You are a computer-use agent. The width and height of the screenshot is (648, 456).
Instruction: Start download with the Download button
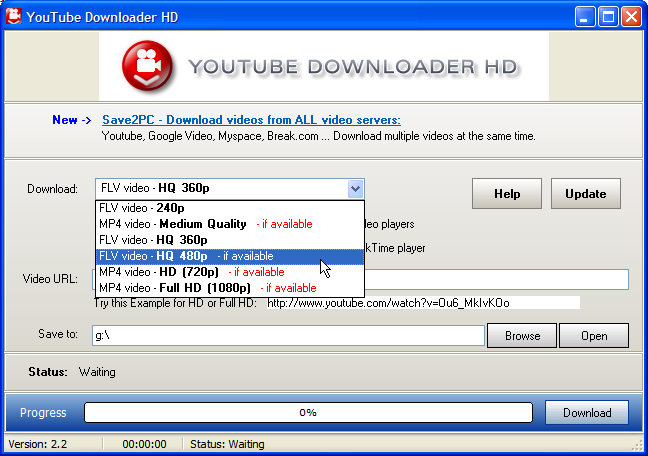coord(587,413)
